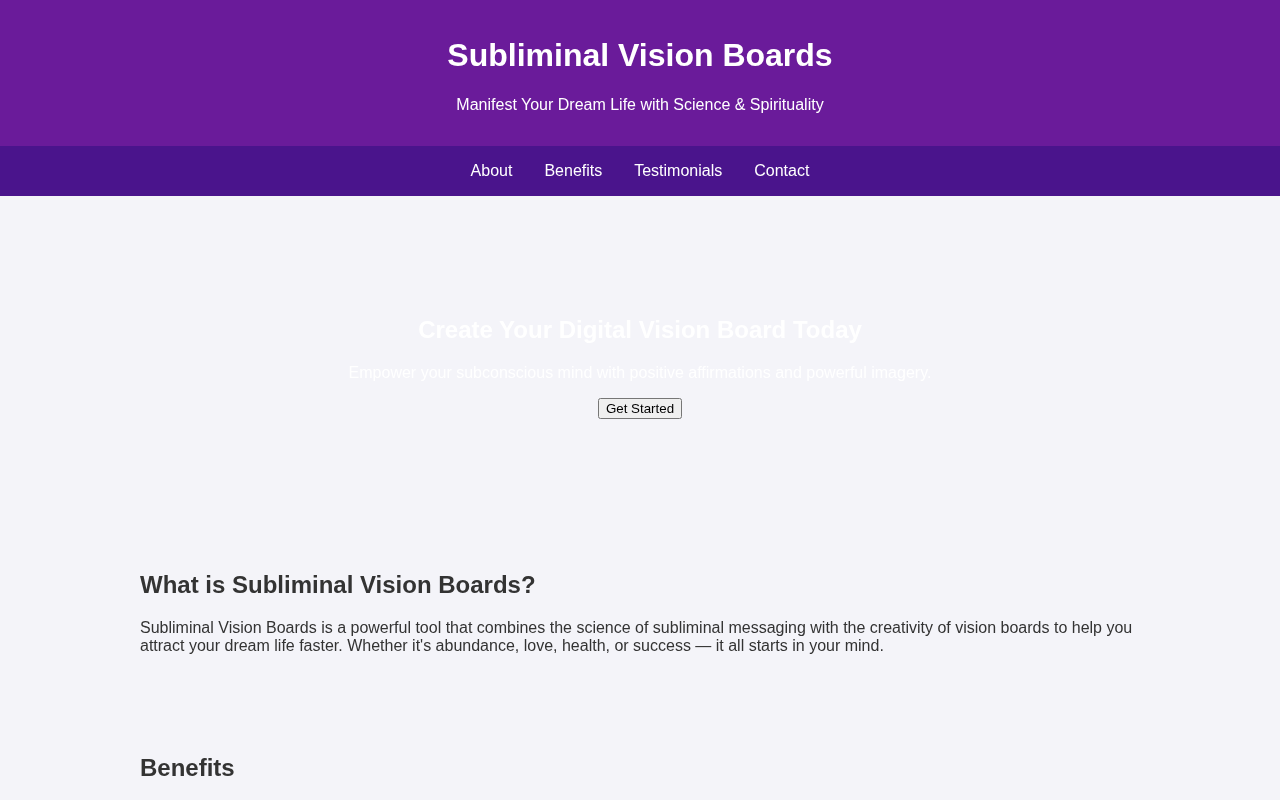
Task: Click the phrase powerful imagery in the hero subtext
Action: [x=868, y=373]
